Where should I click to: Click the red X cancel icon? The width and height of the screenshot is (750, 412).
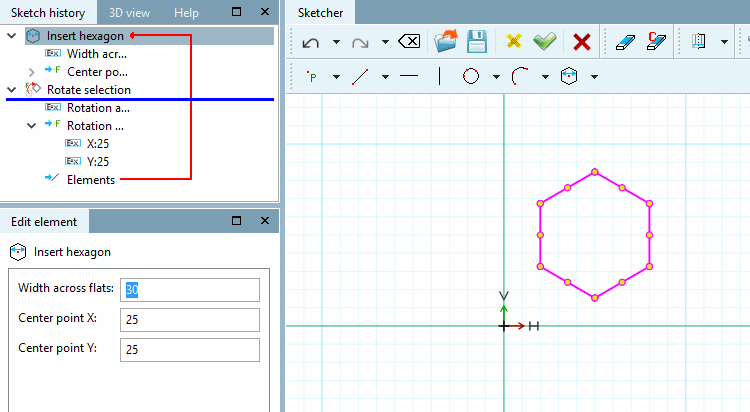click(x=582, y=42)
